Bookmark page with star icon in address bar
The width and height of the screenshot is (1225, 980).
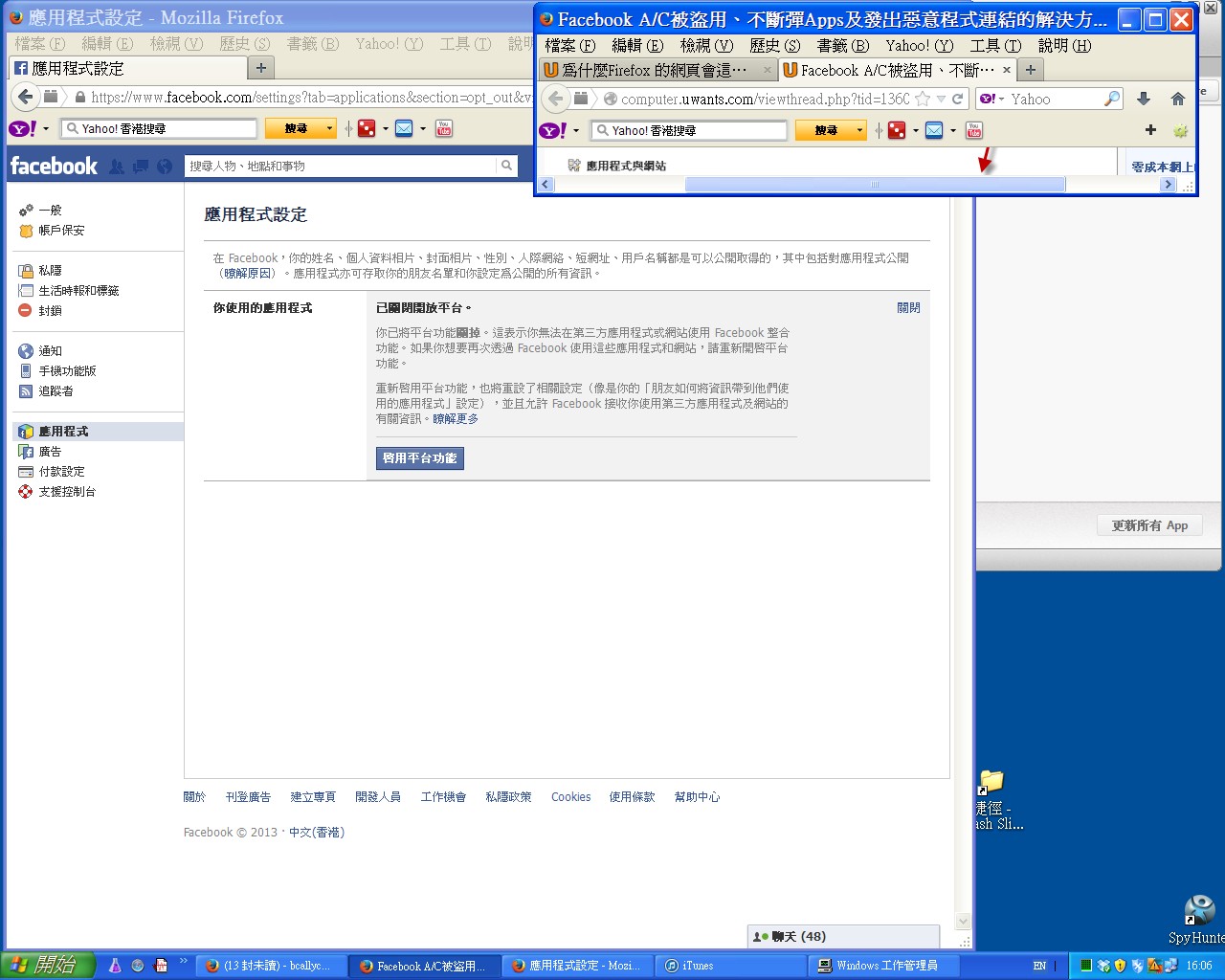click(923, 99)
